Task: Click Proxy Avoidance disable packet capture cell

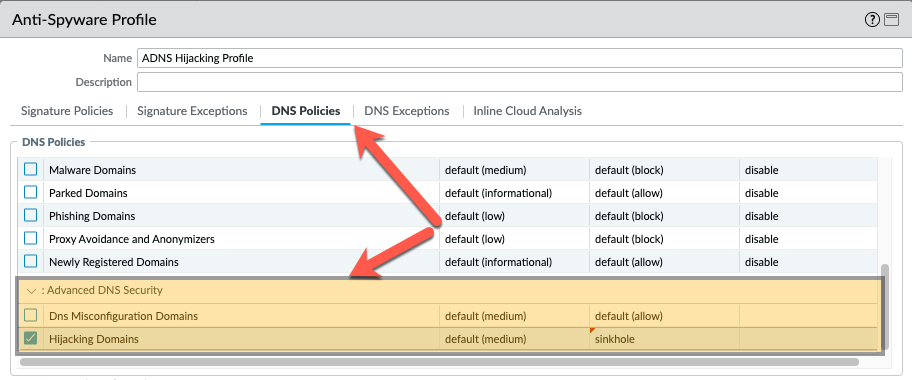Action: pos(808,239)
